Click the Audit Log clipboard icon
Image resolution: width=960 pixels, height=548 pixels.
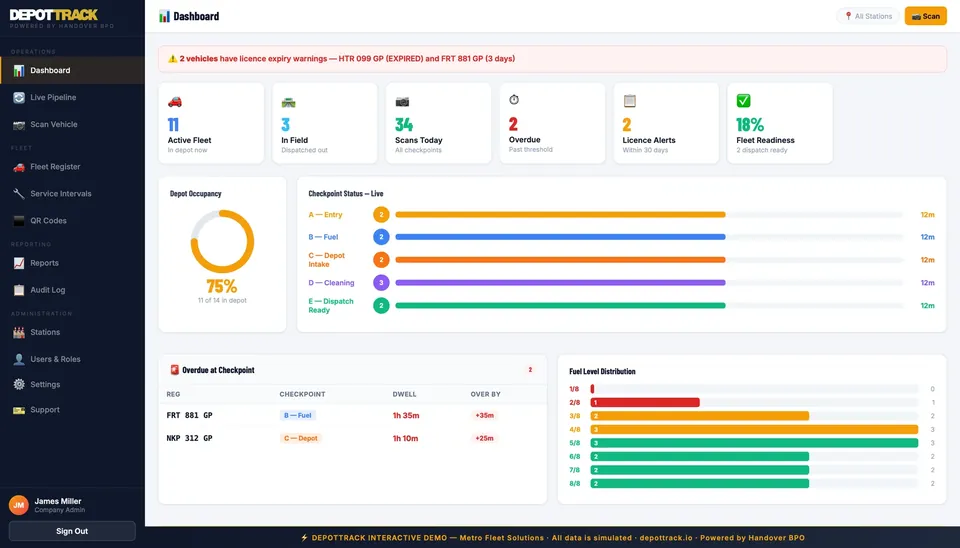(19, 290)
